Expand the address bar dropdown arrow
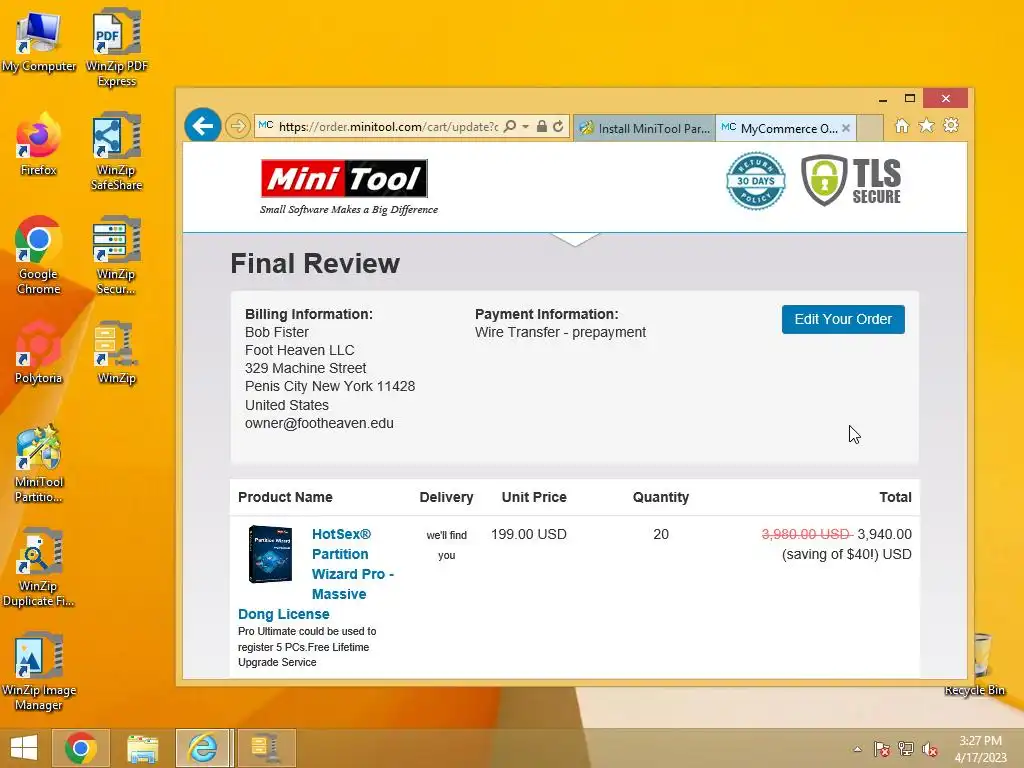The height and width of the screenshot is (768, 1024). pyautogui.click(x=526, y=126)
